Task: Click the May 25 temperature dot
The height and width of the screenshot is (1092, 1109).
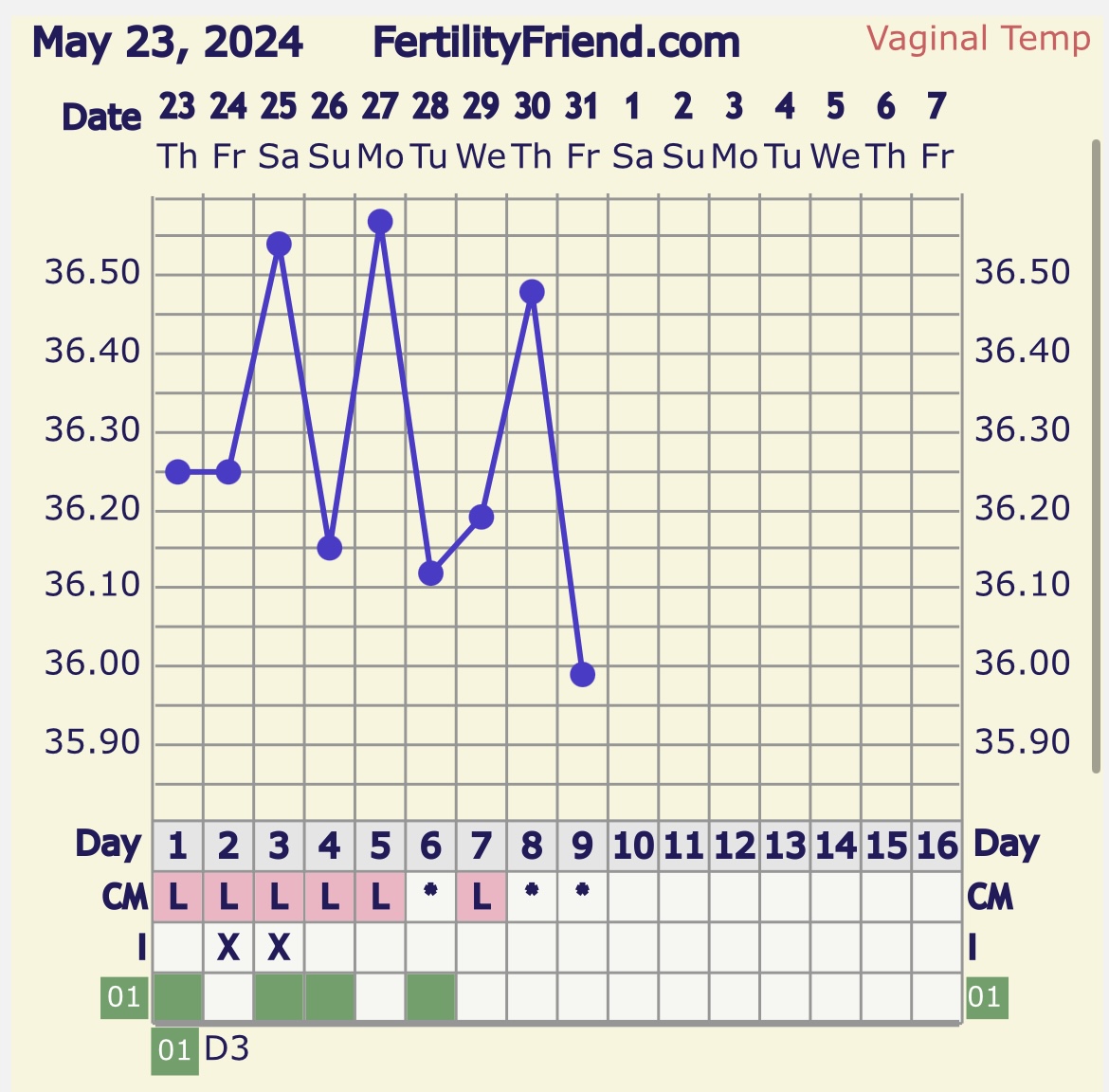Action: coord(279,245)
